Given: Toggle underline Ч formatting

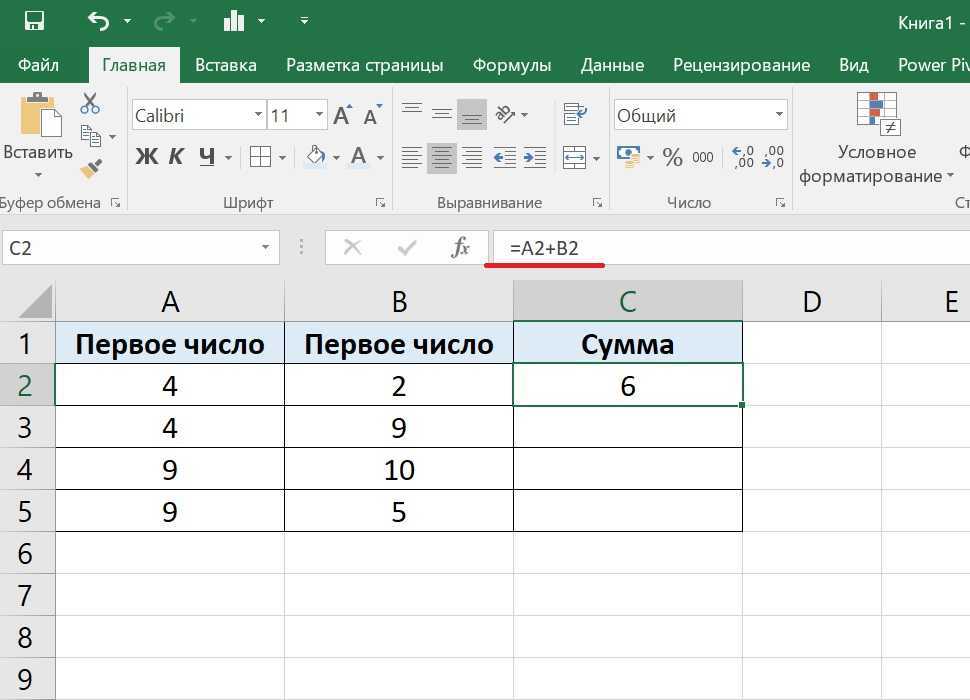Looking at the screenshot, I should (x=207, y=156).
